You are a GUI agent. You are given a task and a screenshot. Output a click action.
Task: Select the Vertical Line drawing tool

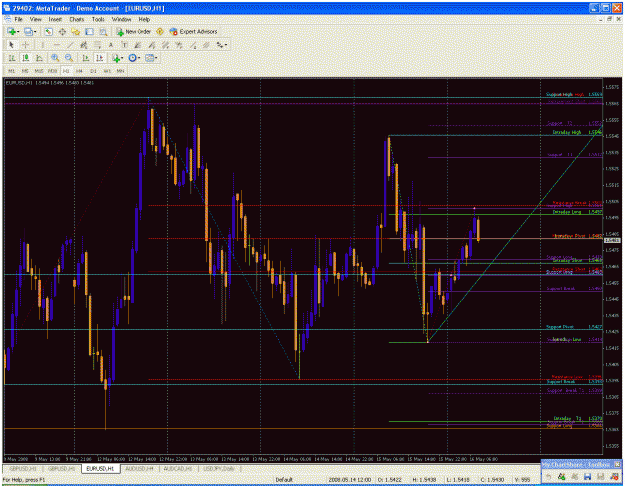(x=42, y=45)
